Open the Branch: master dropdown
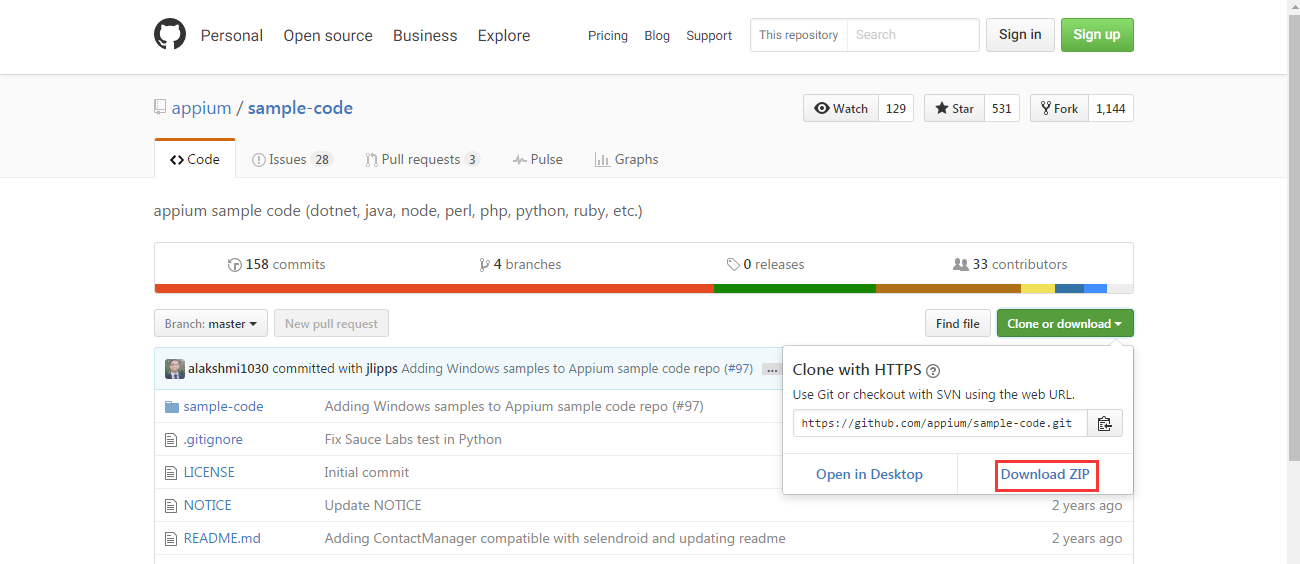 click(211, 324)
